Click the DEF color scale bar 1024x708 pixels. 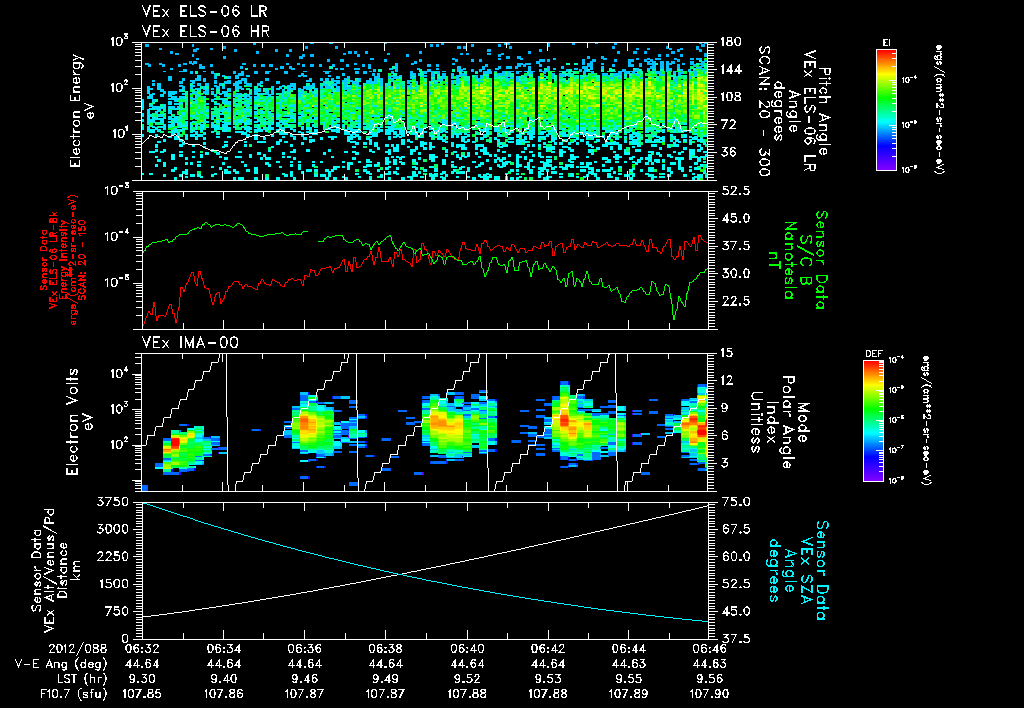point(874,421)
